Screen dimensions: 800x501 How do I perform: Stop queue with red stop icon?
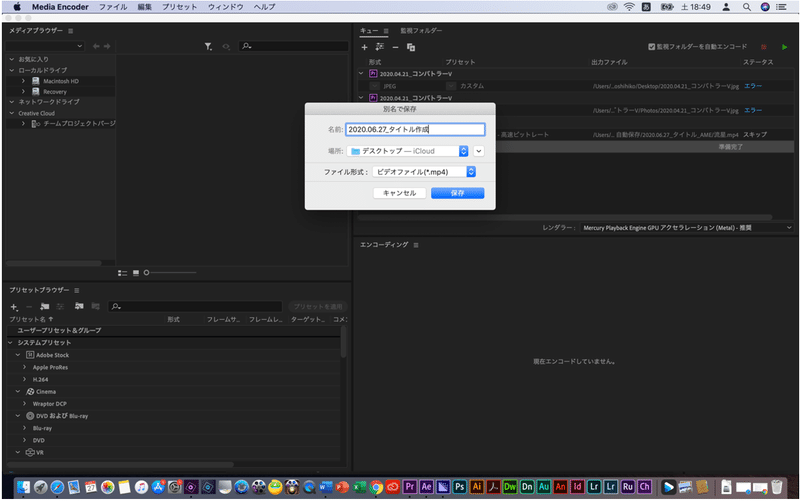point(764,47)
